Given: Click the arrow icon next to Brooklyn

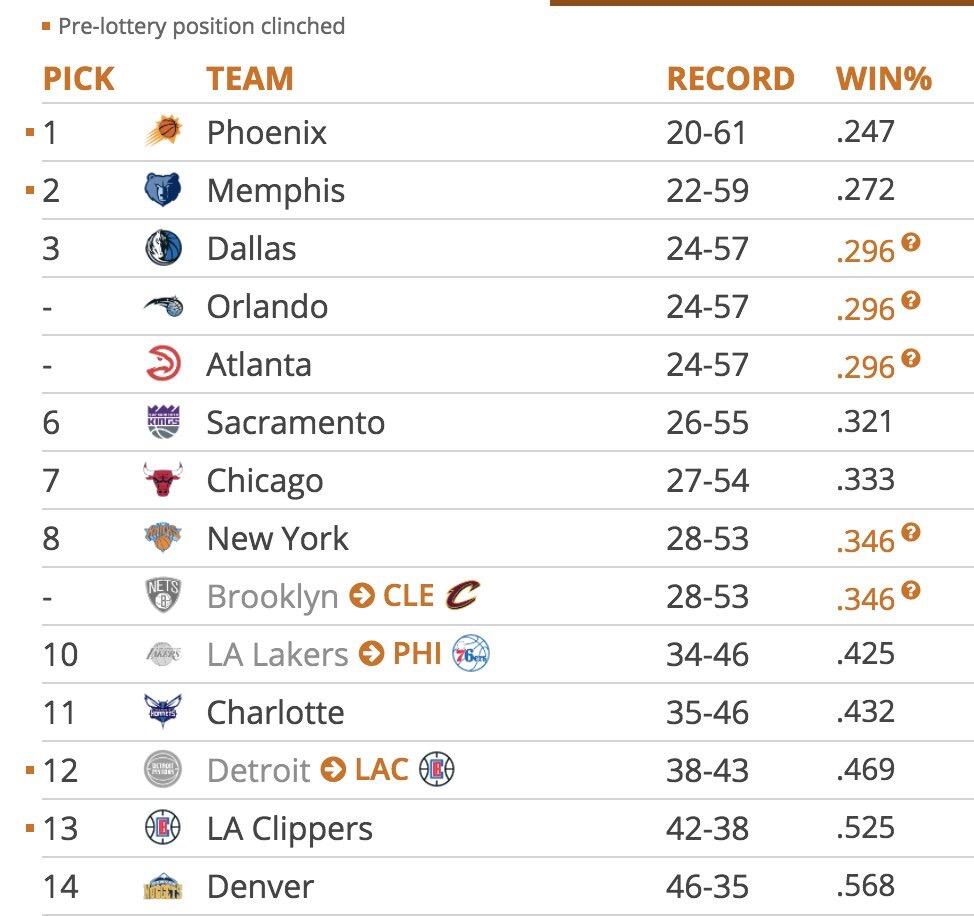Looking at the screenshot, I should point(361,597).
